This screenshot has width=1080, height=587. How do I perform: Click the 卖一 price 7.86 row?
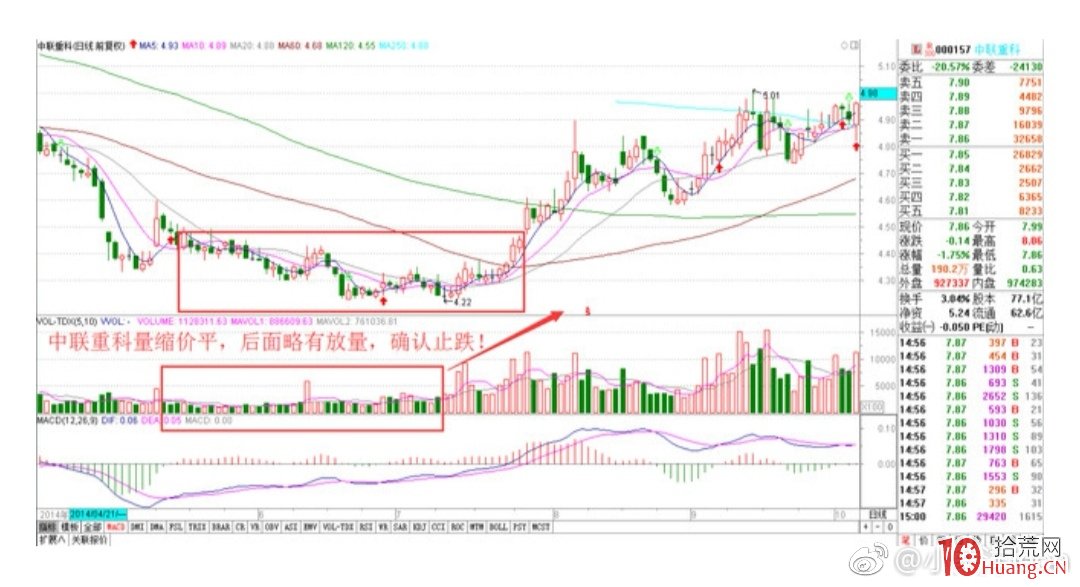[970, 139]
